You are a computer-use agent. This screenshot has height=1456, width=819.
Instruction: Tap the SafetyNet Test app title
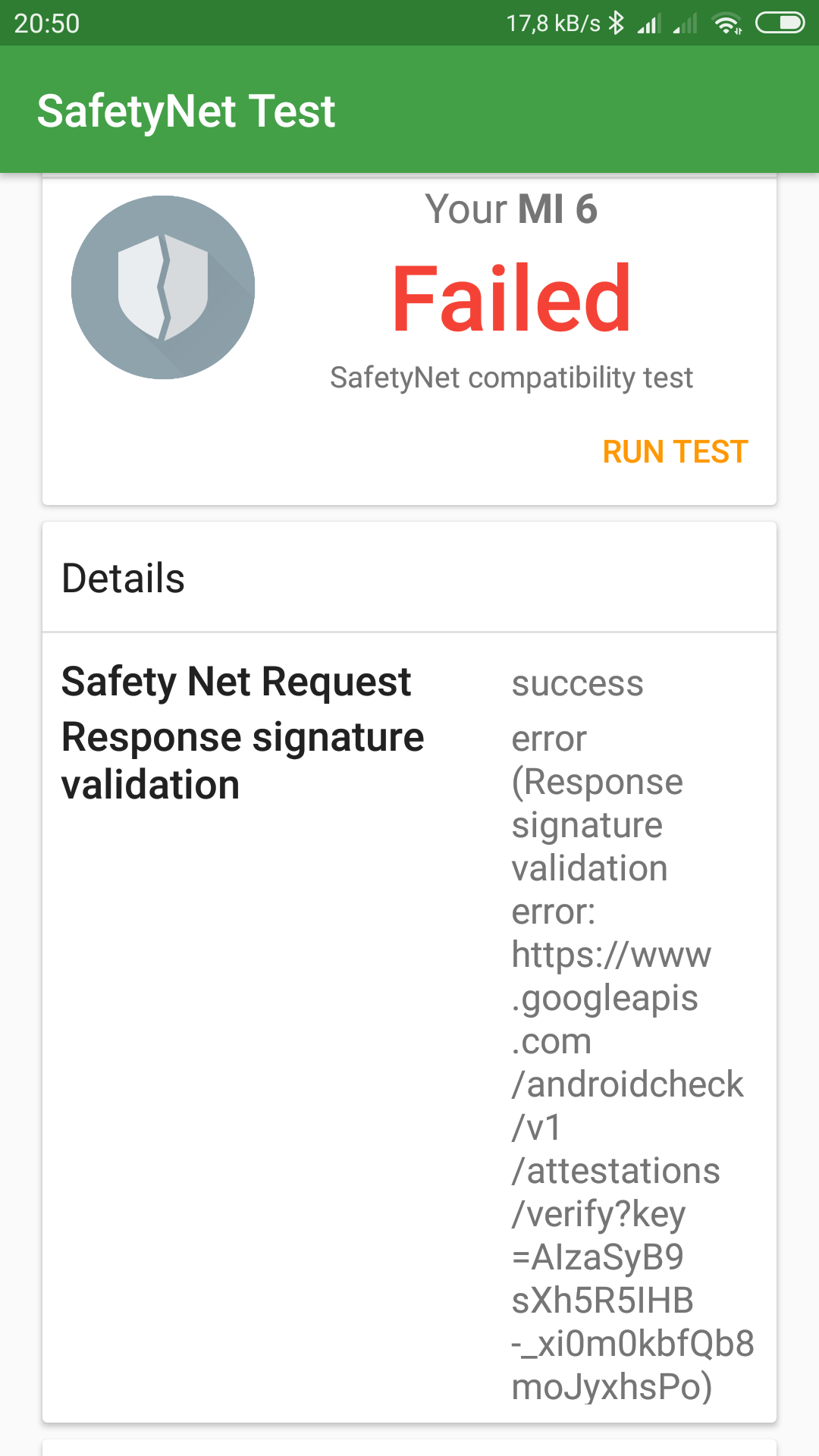186,111
